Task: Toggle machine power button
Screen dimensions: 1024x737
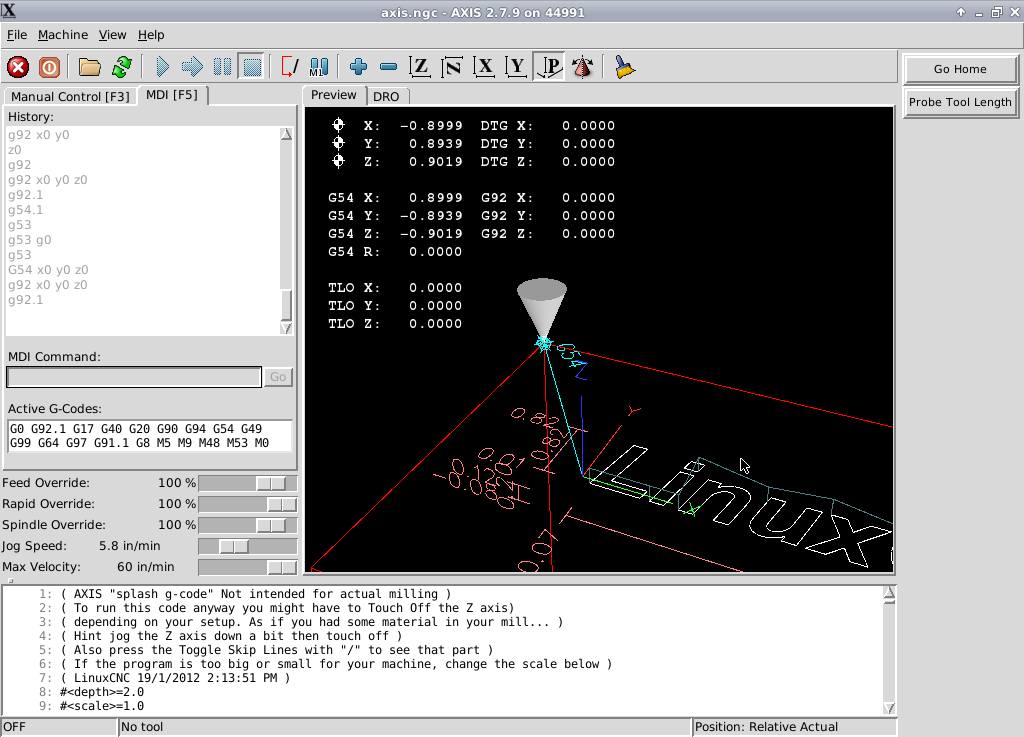Action: click(x=49, y=67)
